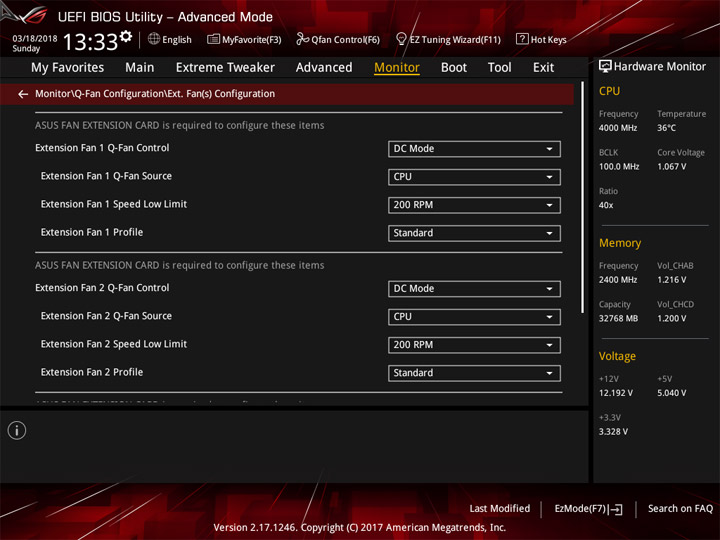Switch to Exit tab
The width and height of the screenshot is (720, 540).
coord(543,68)
